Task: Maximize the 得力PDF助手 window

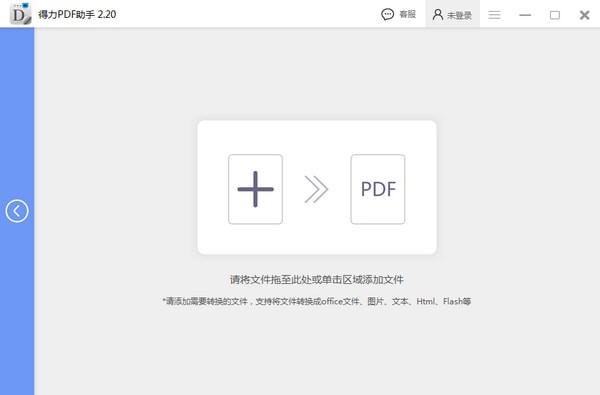Action: pos(555,15)
